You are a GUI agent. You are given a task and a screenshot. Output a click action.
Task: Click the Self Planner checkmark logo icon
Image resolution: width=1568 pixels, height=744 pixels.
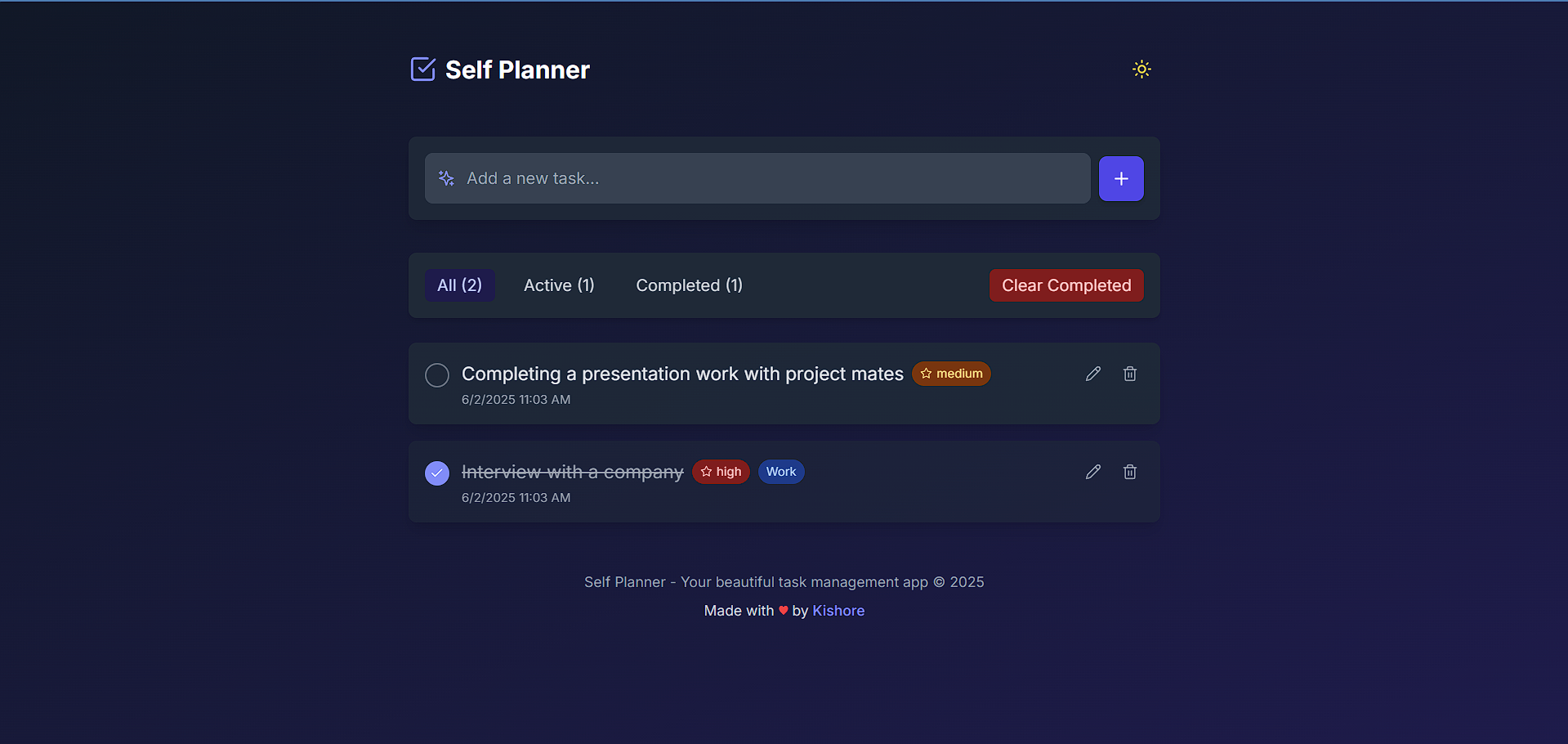pos(422,69)
